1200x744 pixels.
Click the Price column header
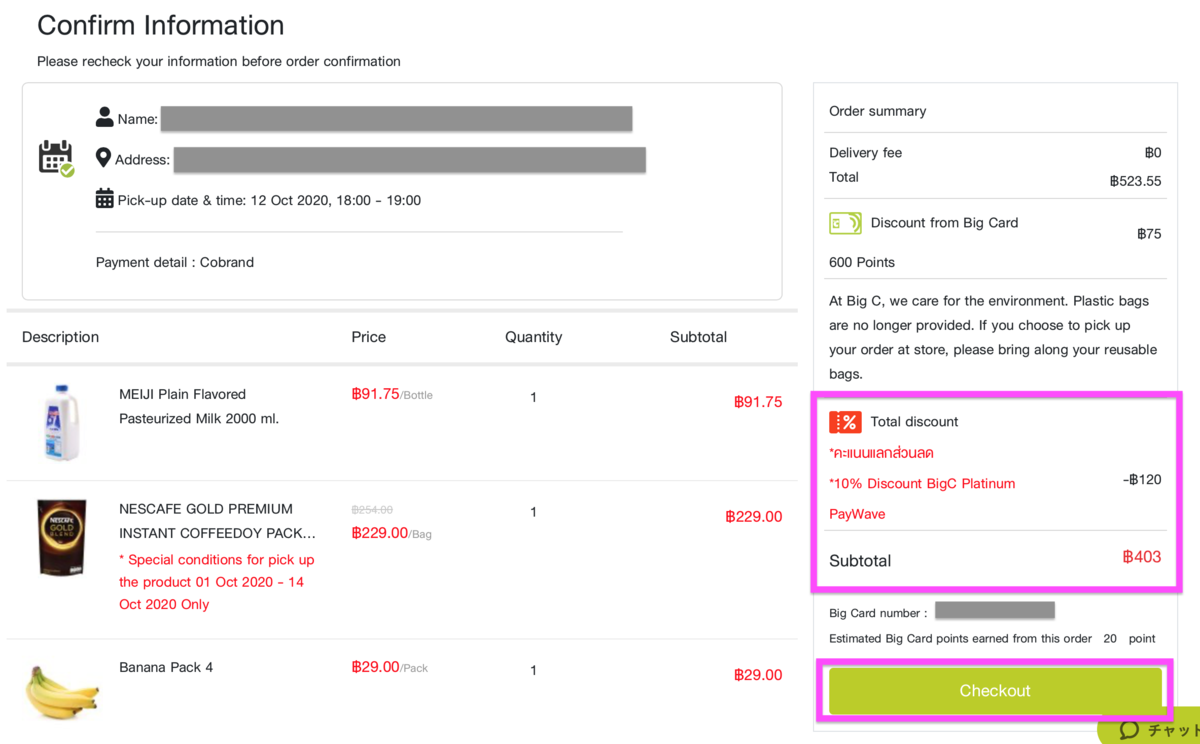click(x=368, y=337)
